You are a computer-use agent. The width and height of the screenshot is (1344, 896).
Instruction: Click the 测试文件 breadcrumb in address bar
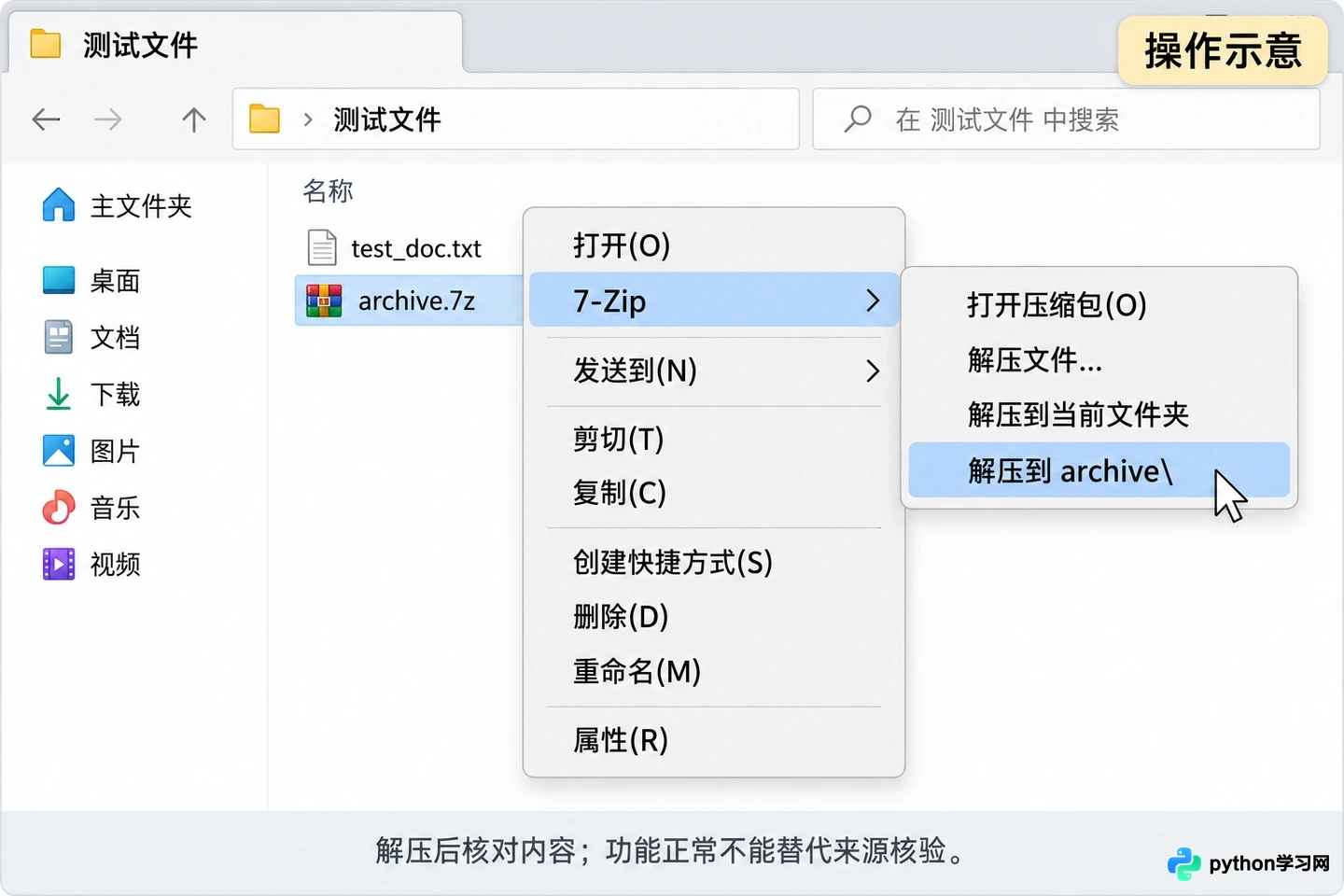387,119
